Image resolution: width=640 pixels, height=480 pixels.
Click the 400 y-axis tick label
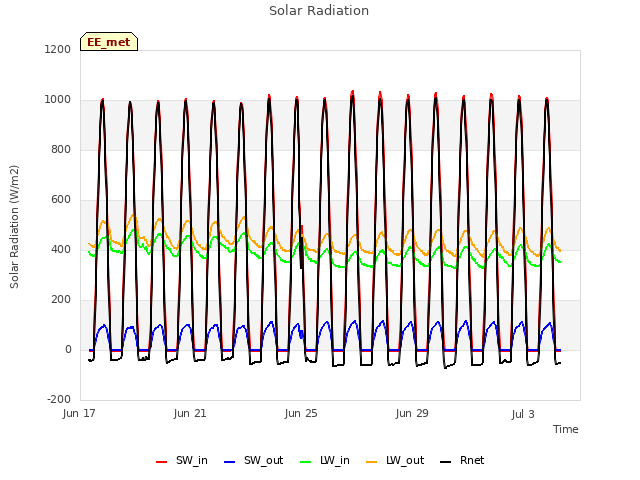61,250
